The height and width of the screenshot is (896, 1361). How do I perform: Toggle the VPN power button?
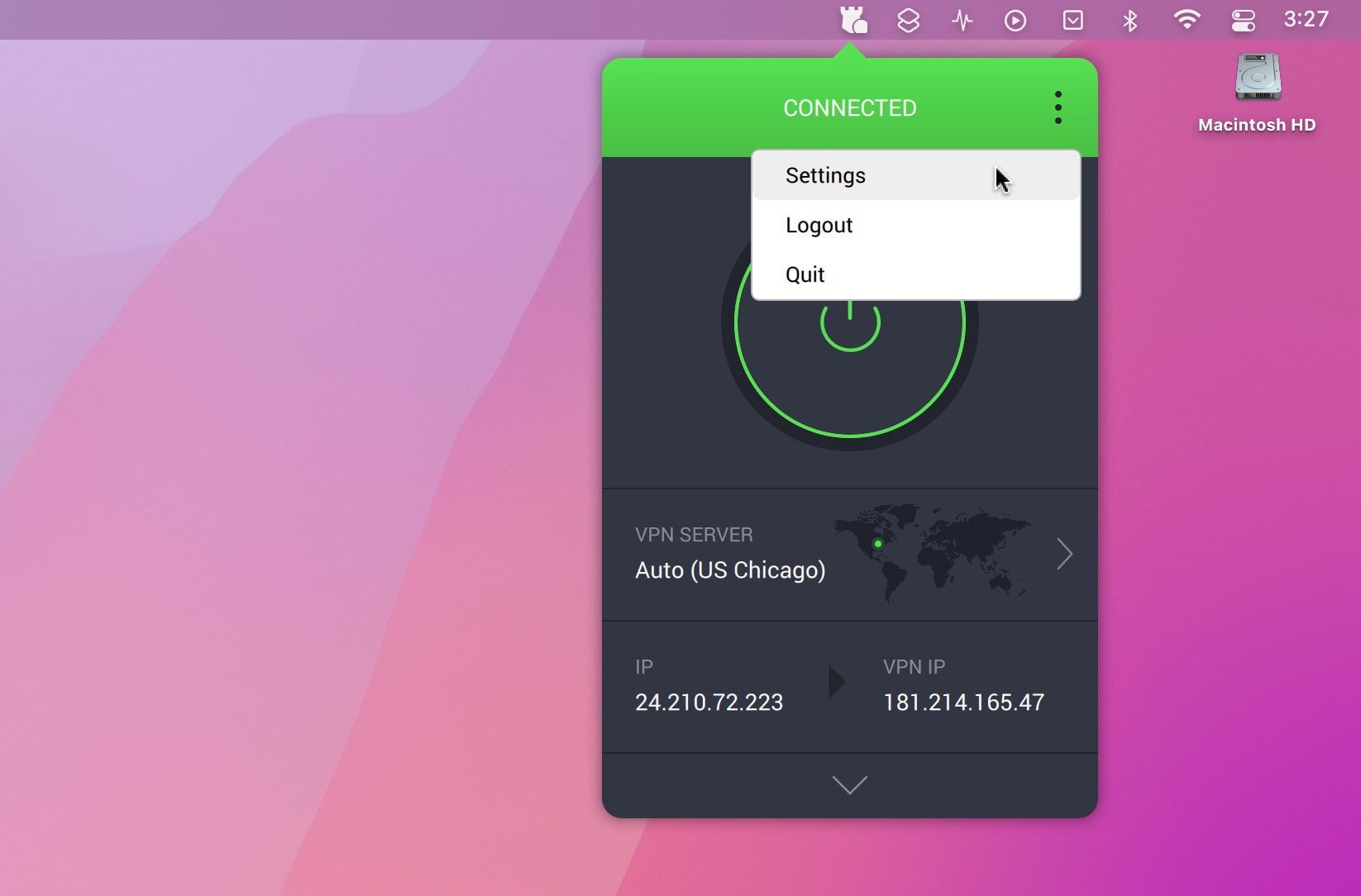[849, 322]
